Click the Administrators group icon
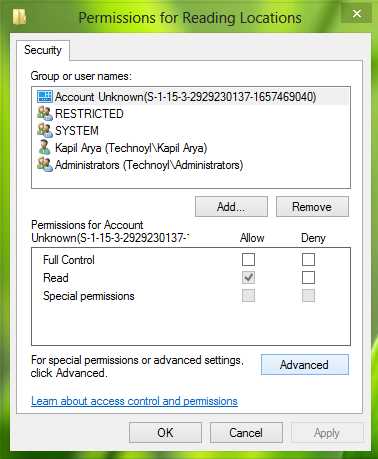 tap(45, 165)
